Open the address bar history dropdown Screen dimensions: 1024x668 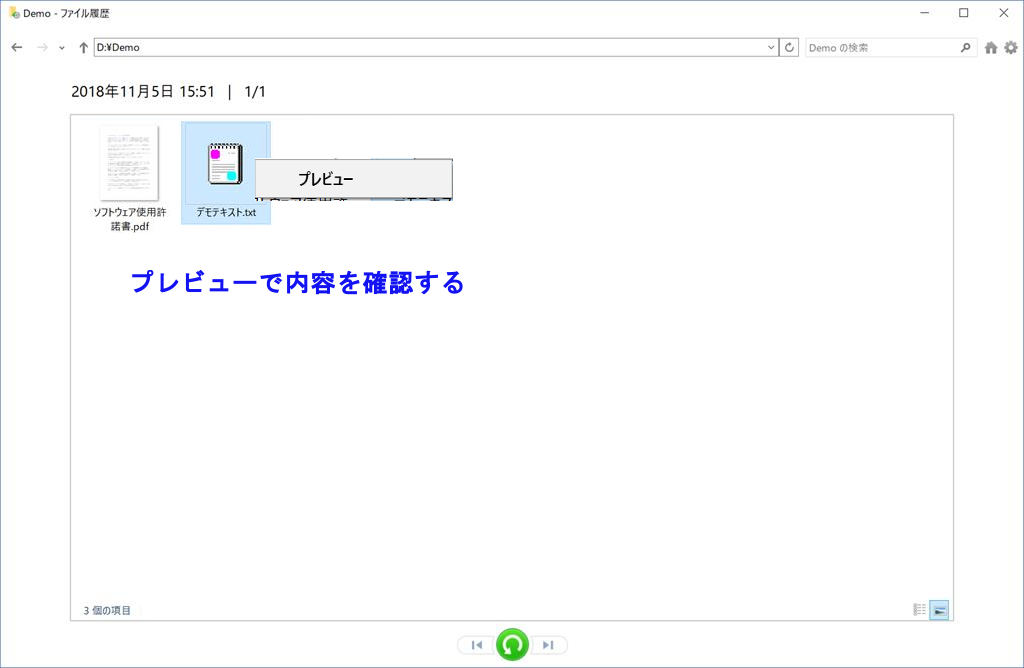tap(771, 47)
